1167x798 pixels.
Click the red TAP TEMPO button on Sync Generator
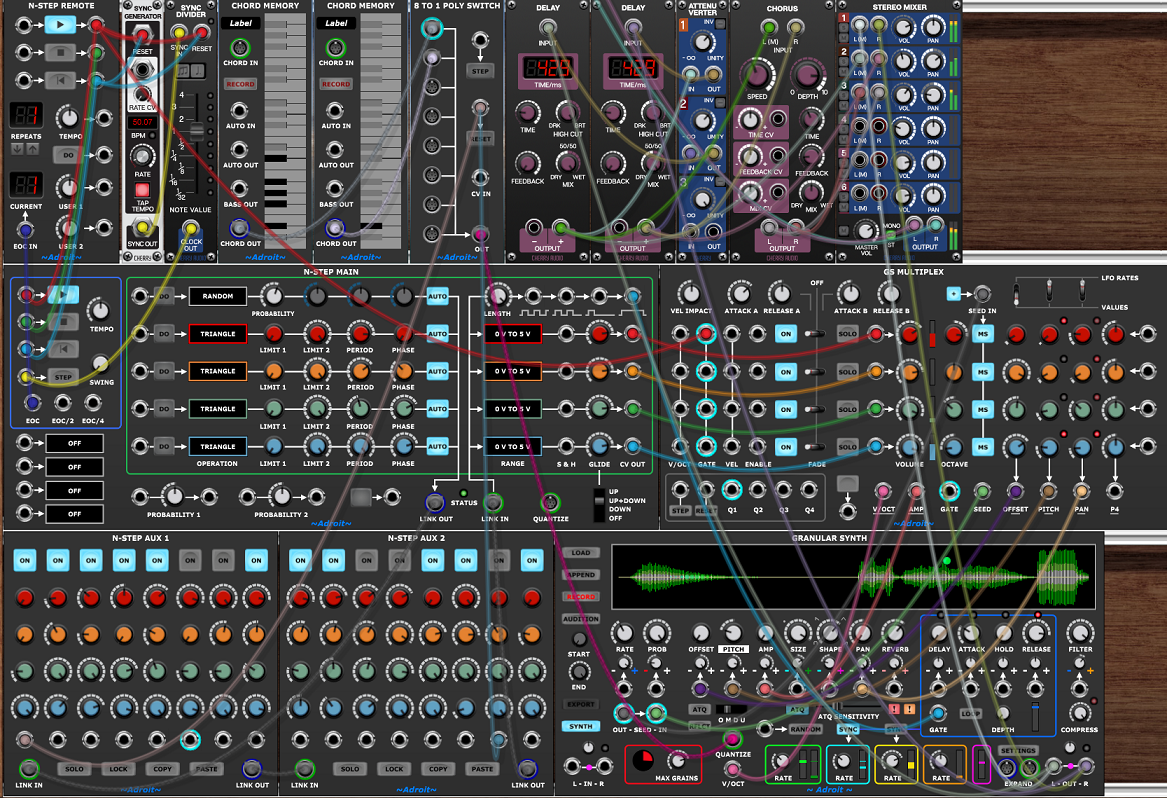142,190
